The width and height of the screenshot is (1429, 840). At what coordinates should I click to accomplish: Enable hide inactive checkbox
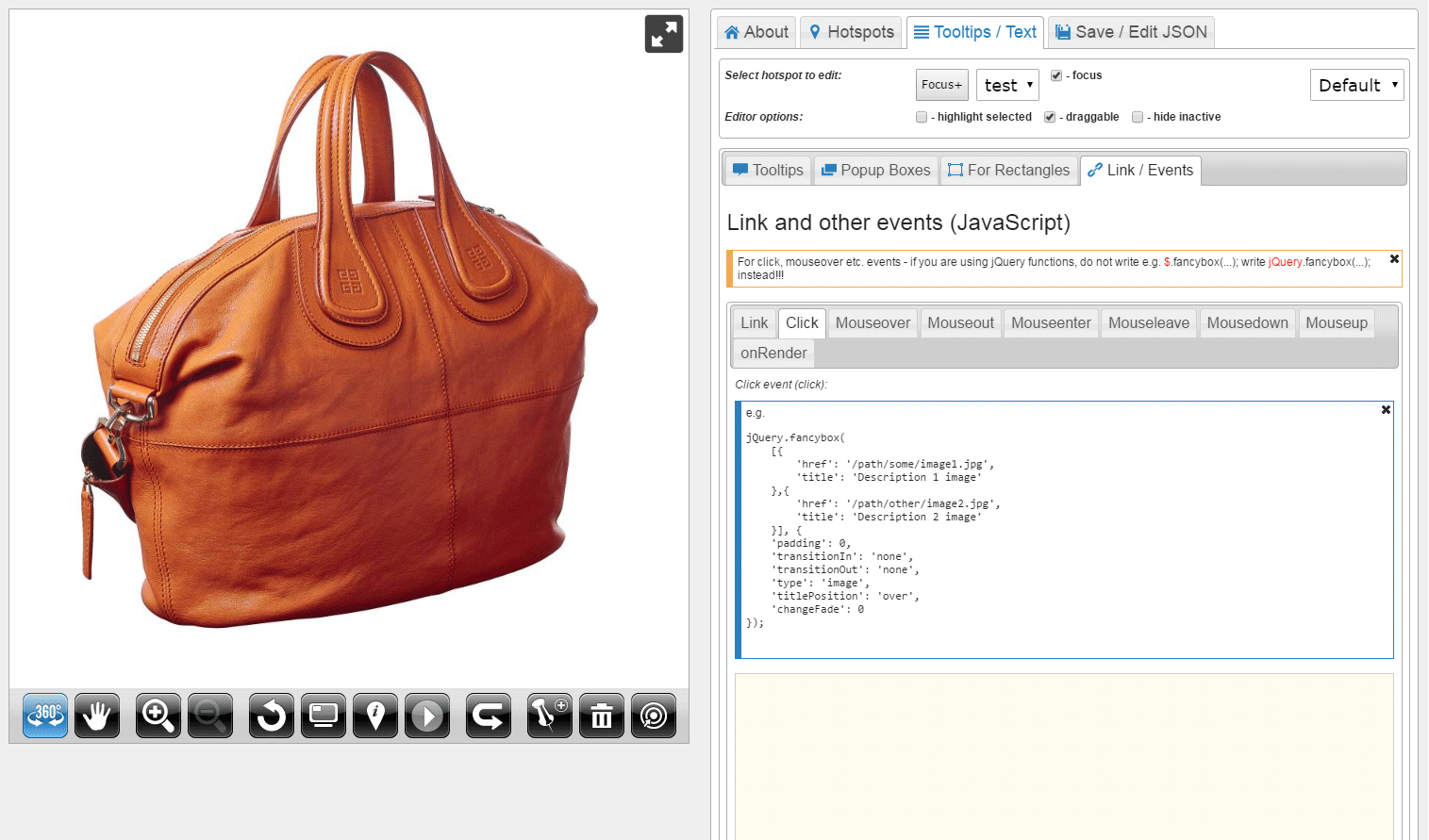(x=1138, y=117)
